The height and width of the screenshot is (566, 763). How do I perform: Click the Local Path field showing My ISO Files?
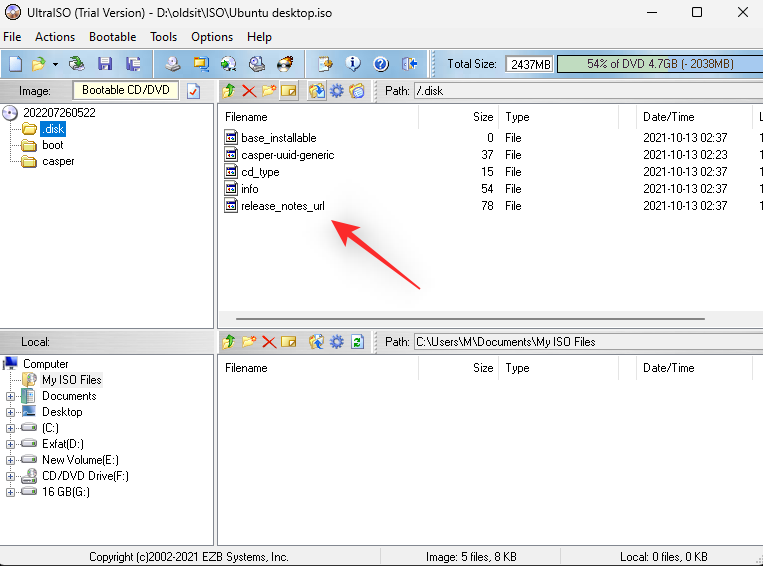pyautogui.click(x=588, y=342)
